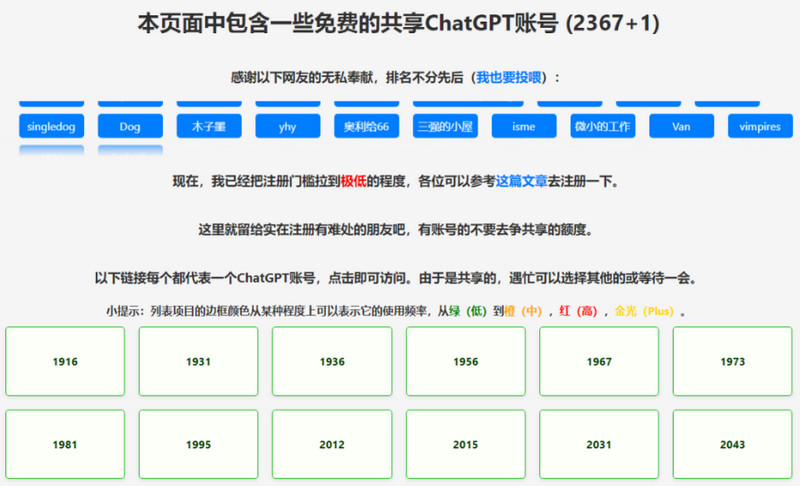Open shared account 2031
This screenshot has height=486, width=800.
(599, 444)
